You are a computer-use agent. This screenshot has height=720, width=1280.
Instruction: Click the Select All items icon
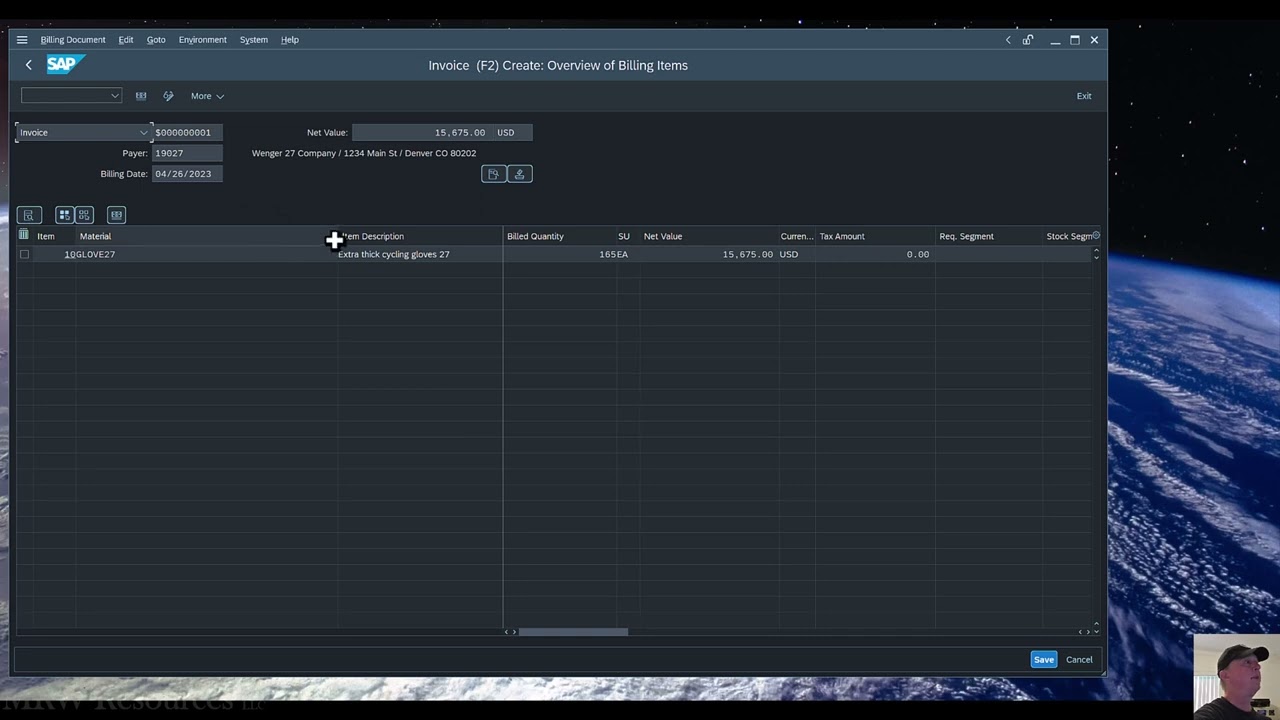tap(64, 215)
